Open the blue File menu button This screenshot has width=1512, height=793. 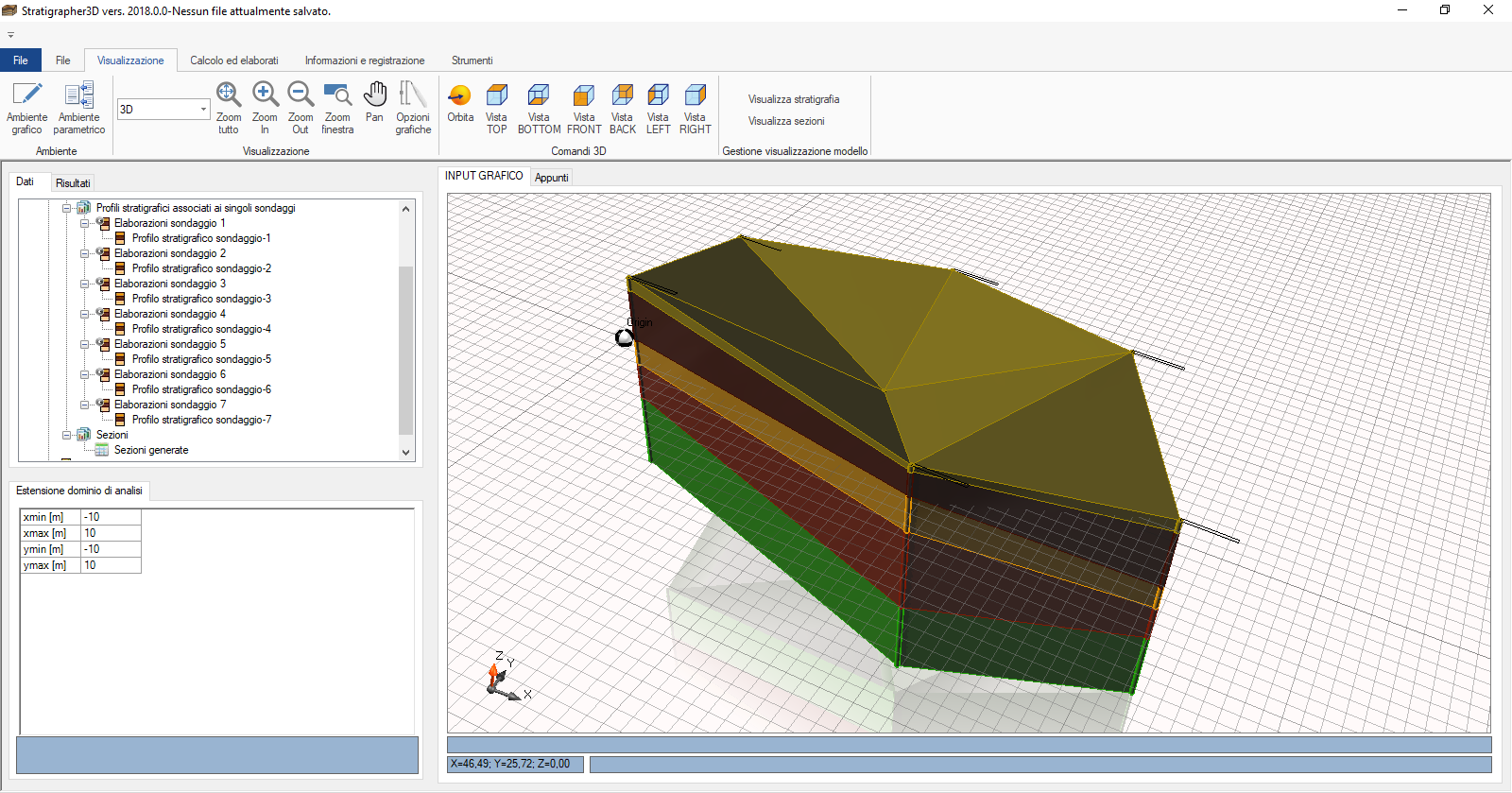point(21,60)
